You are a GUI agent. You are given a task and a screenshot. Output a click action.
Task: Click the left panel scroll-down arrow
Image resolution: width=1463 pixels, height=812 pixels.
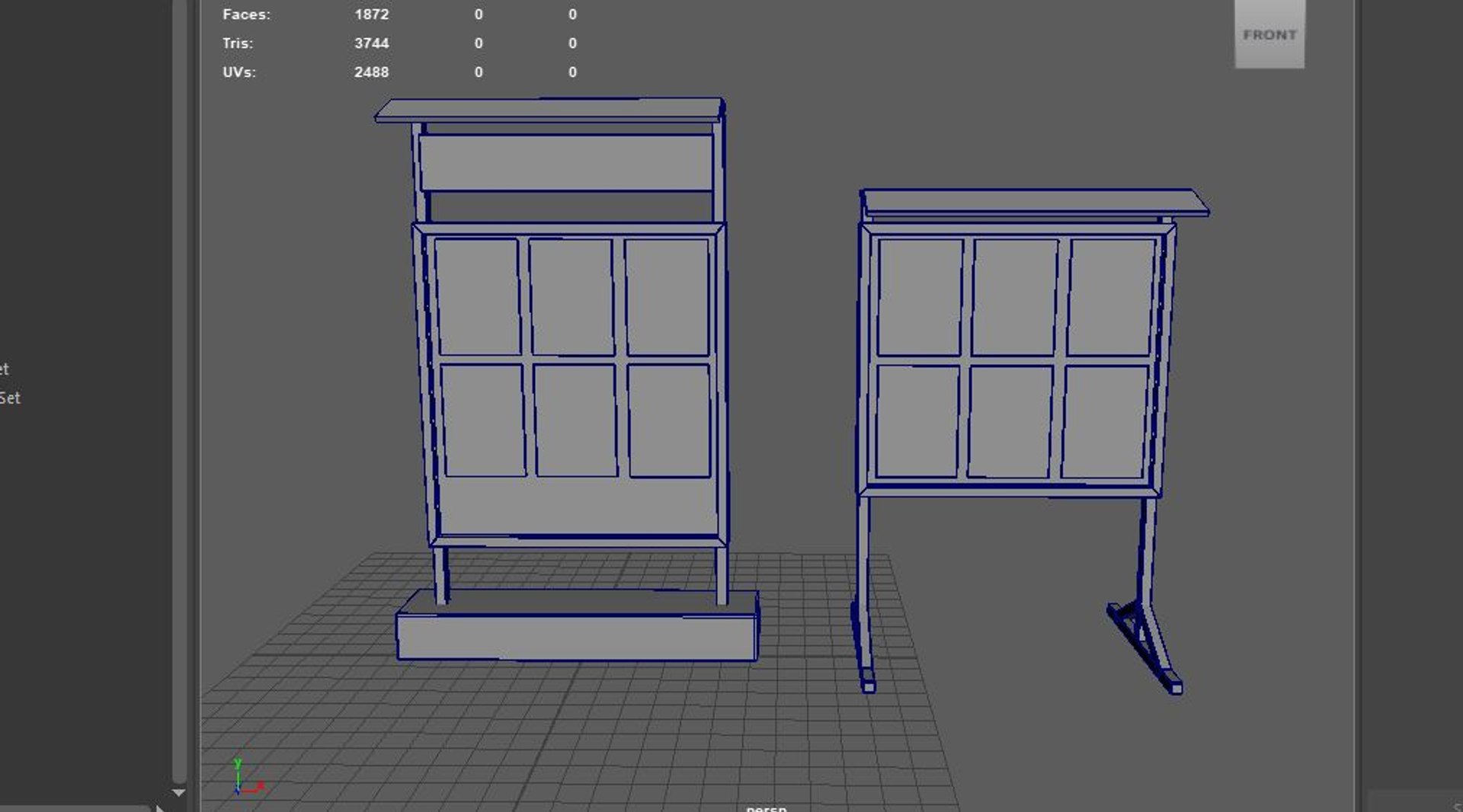178,793
